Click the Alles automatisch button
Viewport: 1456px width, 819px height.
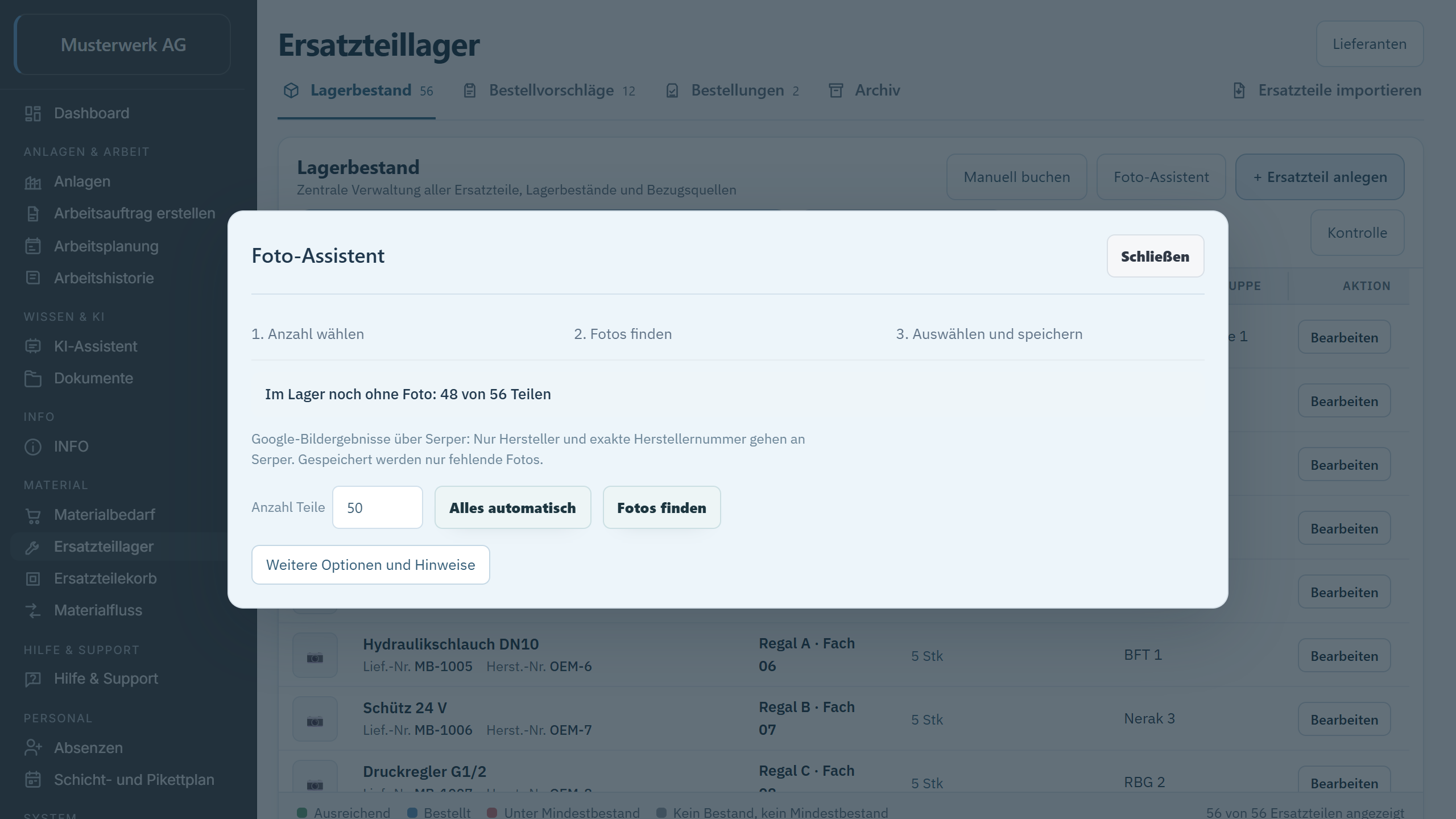512,507
